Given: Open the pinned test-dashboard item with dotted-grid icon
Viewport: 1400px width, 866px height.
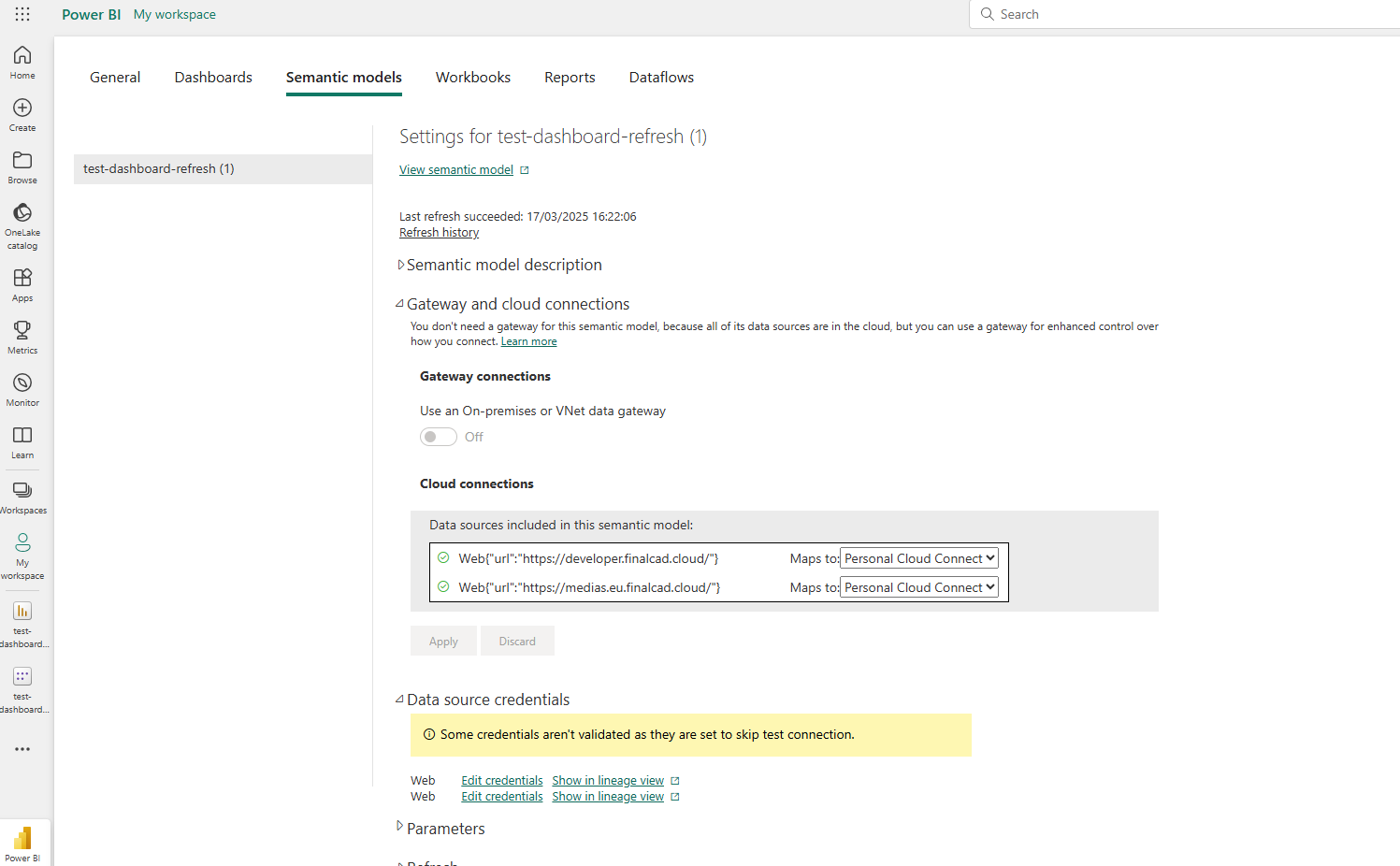Looking at the screenshot, I should pyautogui.click(x=22, y=688).
